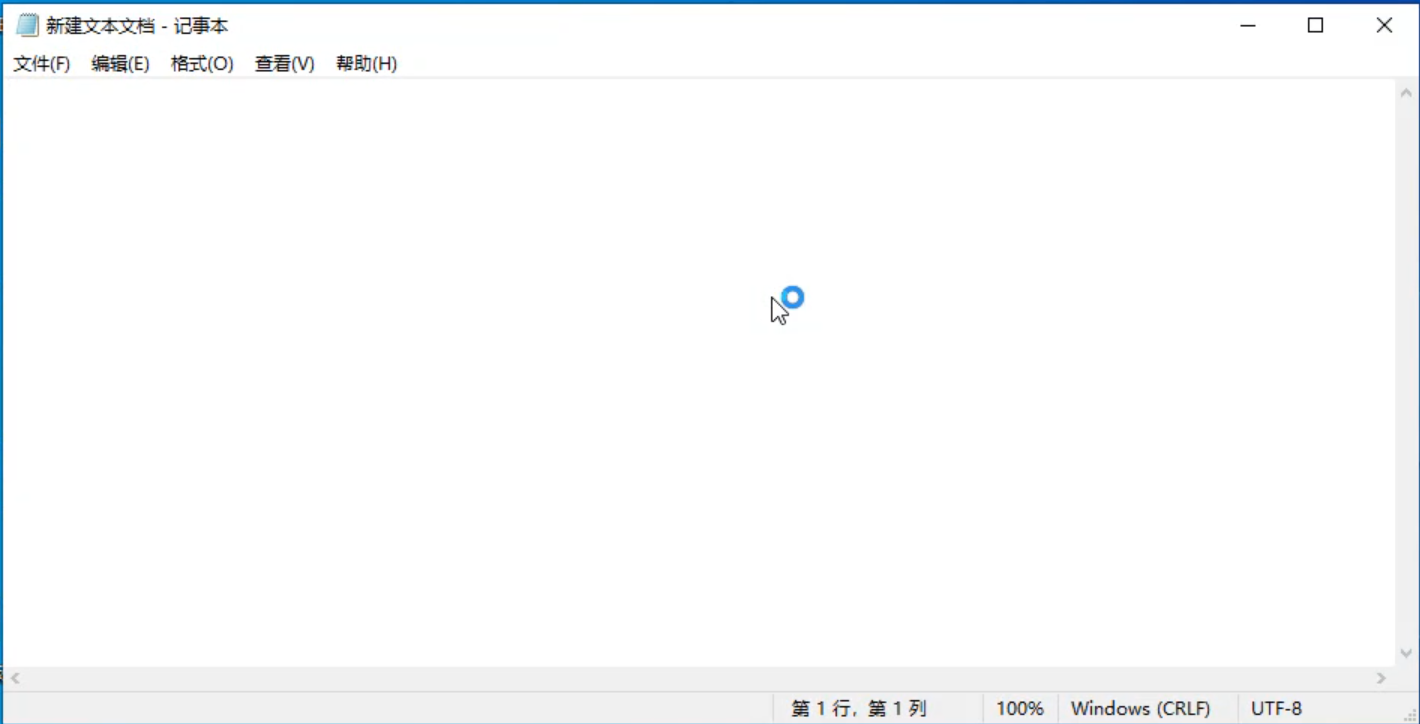1420x724 pixels.
Task: Click inside the empty text editing area
Action: point(600,400)
